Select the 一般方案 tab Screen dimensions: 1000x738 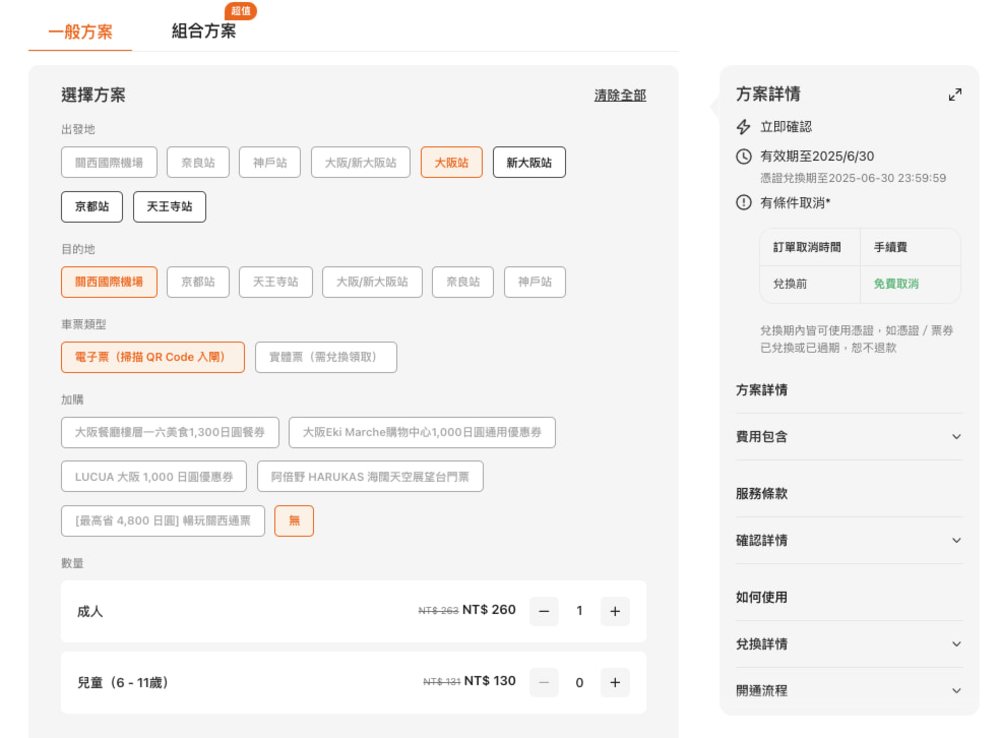[80, 31]
